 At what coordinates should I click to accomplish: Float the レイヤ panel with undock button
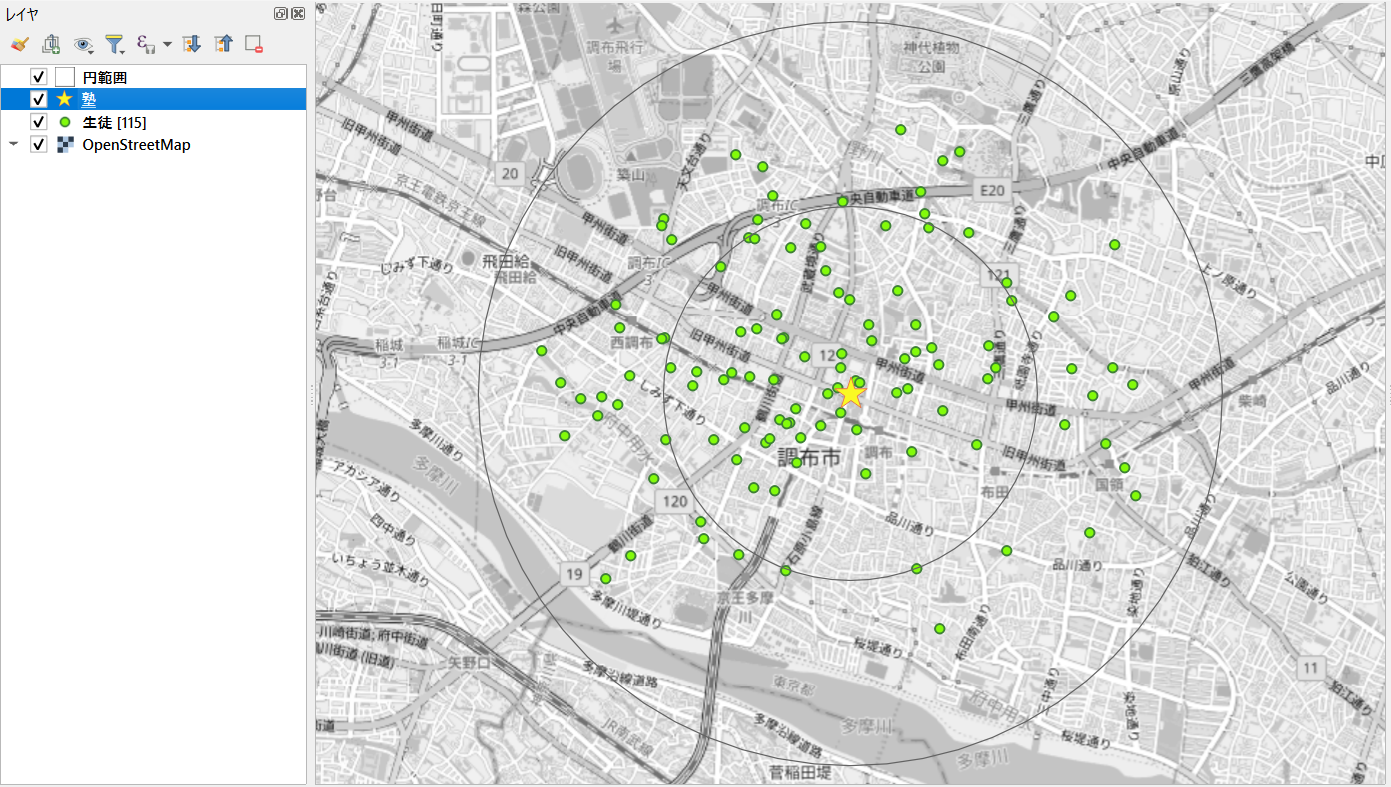click(x=281, y=13)
